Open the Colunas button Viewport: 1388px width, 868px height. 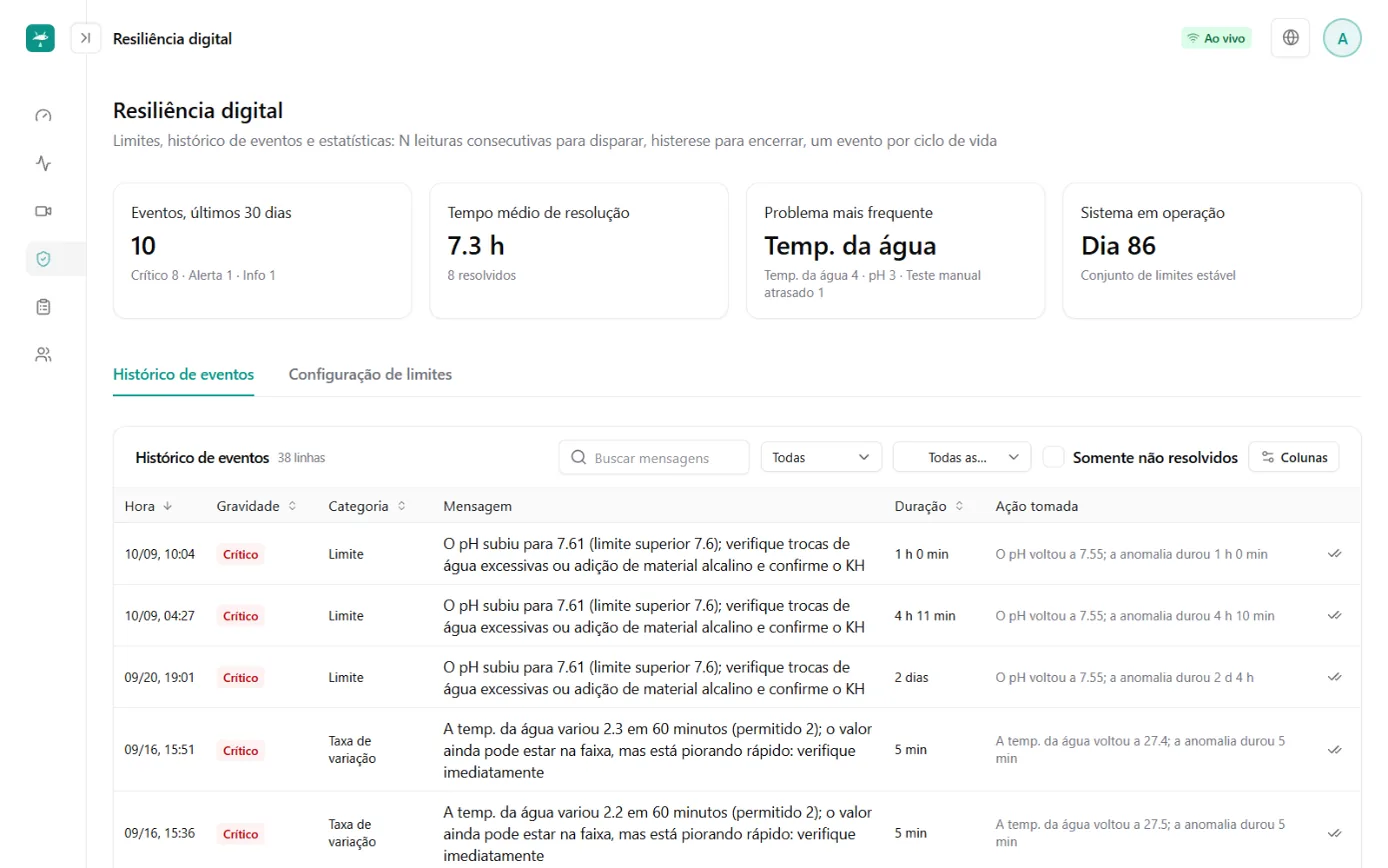[x=1294, y=457]
